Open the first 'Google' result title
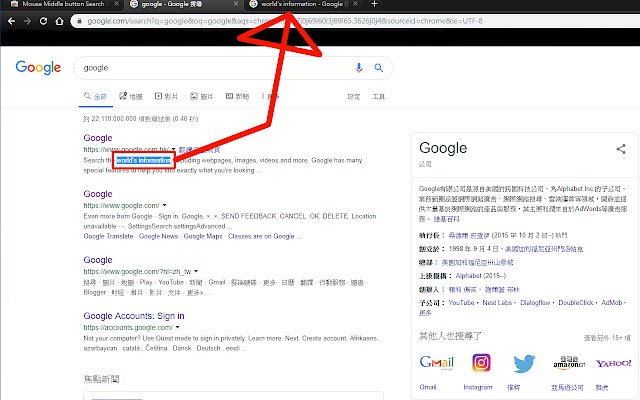 [x=98, y=138]
